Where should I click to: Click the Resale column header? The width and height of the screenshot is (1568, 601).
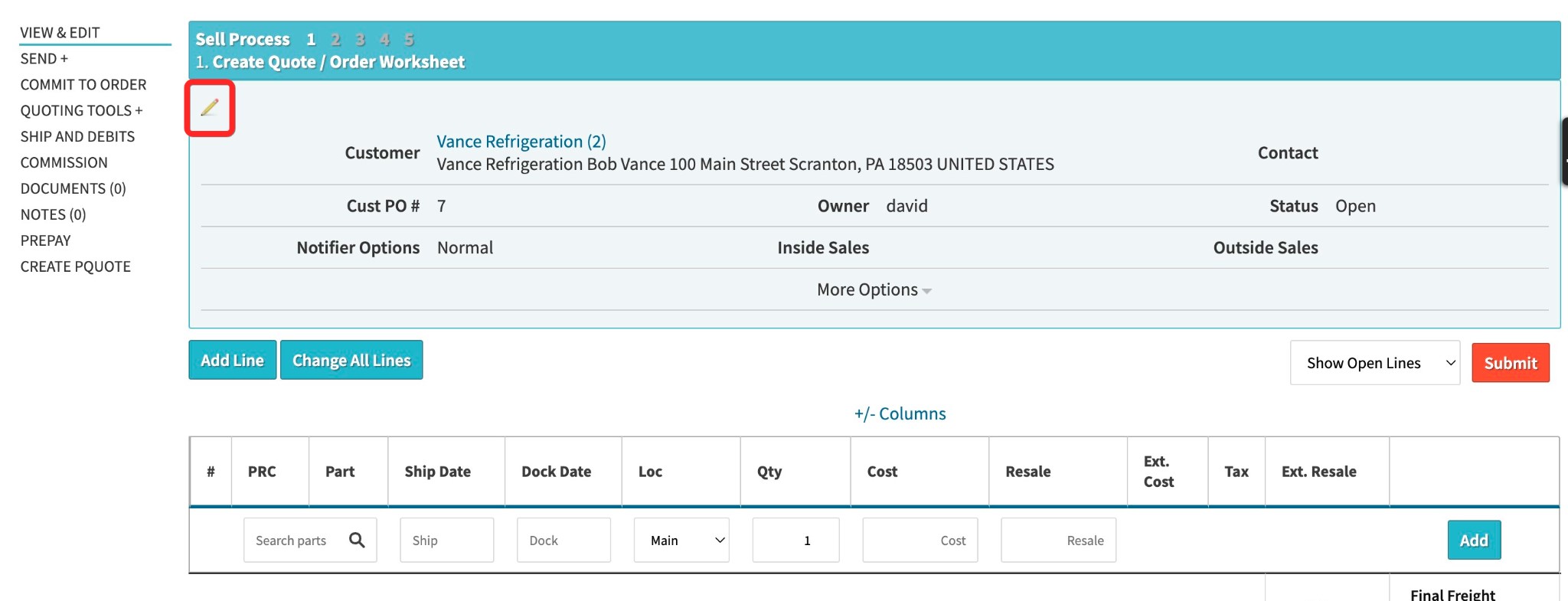(x=1028, y=472)
